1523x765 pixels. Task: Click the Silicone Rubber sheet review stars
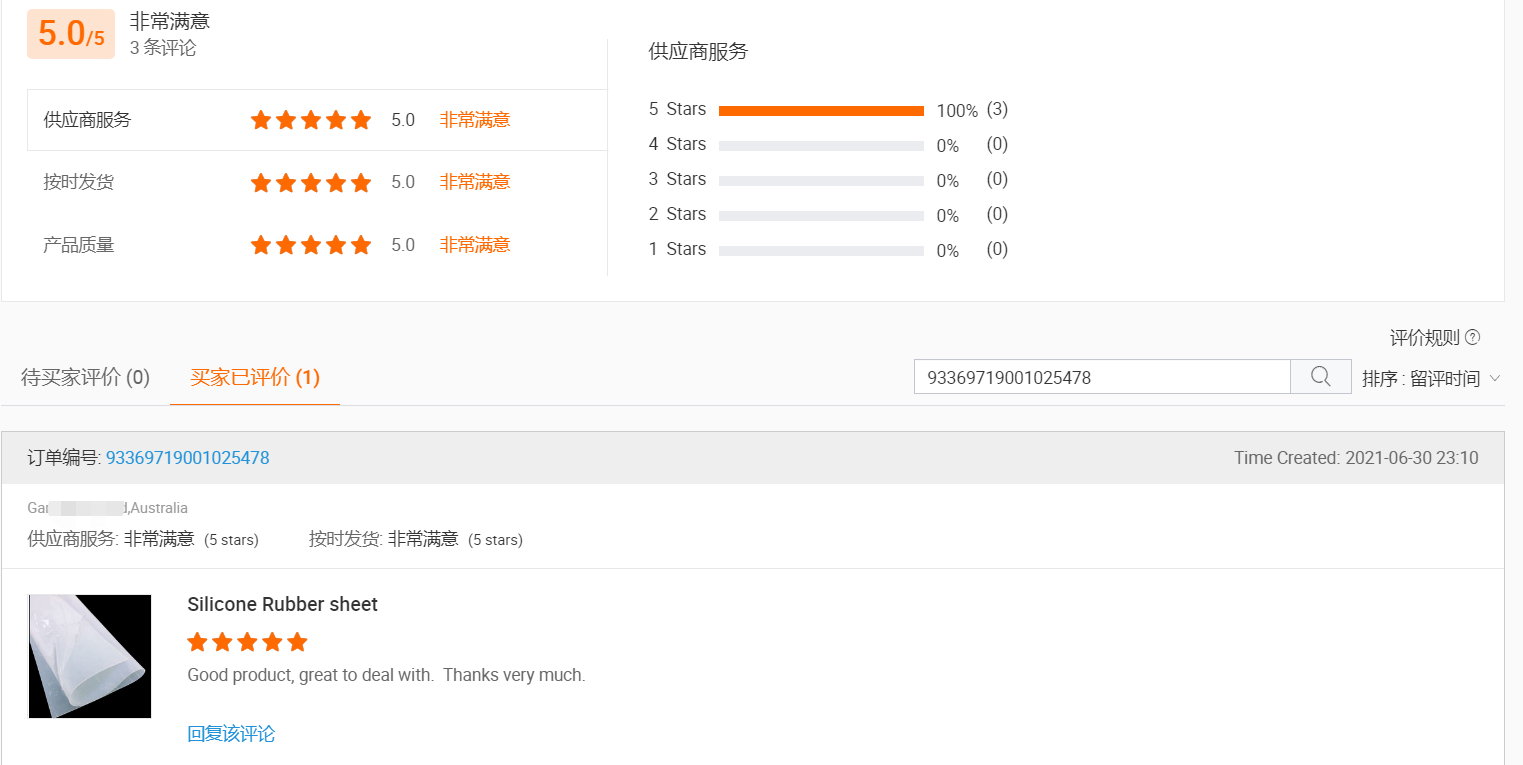point(247,642)
